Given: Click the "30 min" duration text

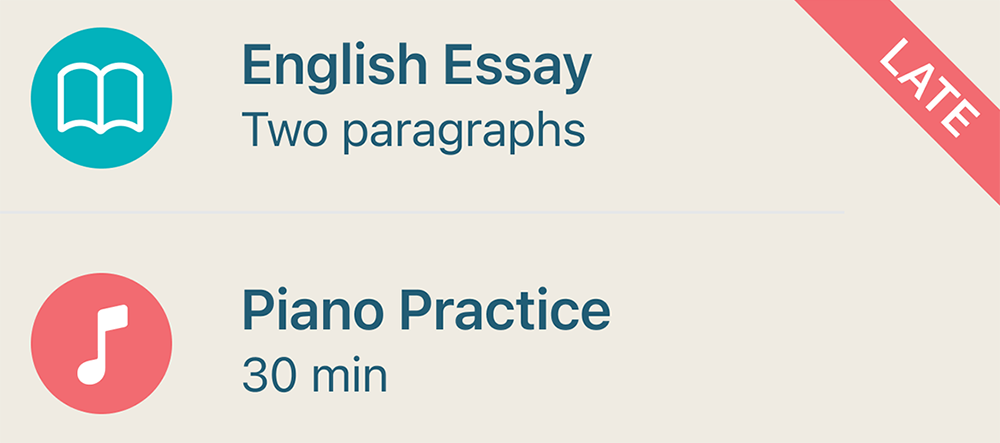Looking at the screenshot, I should (x=314, y=377).
